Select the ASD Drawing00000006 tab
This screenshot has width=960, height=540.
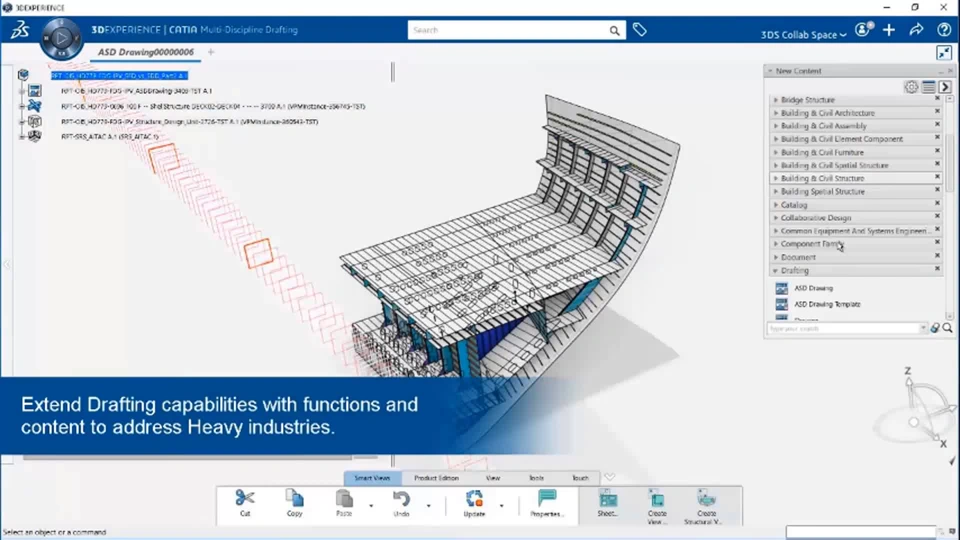pos(146,53)
